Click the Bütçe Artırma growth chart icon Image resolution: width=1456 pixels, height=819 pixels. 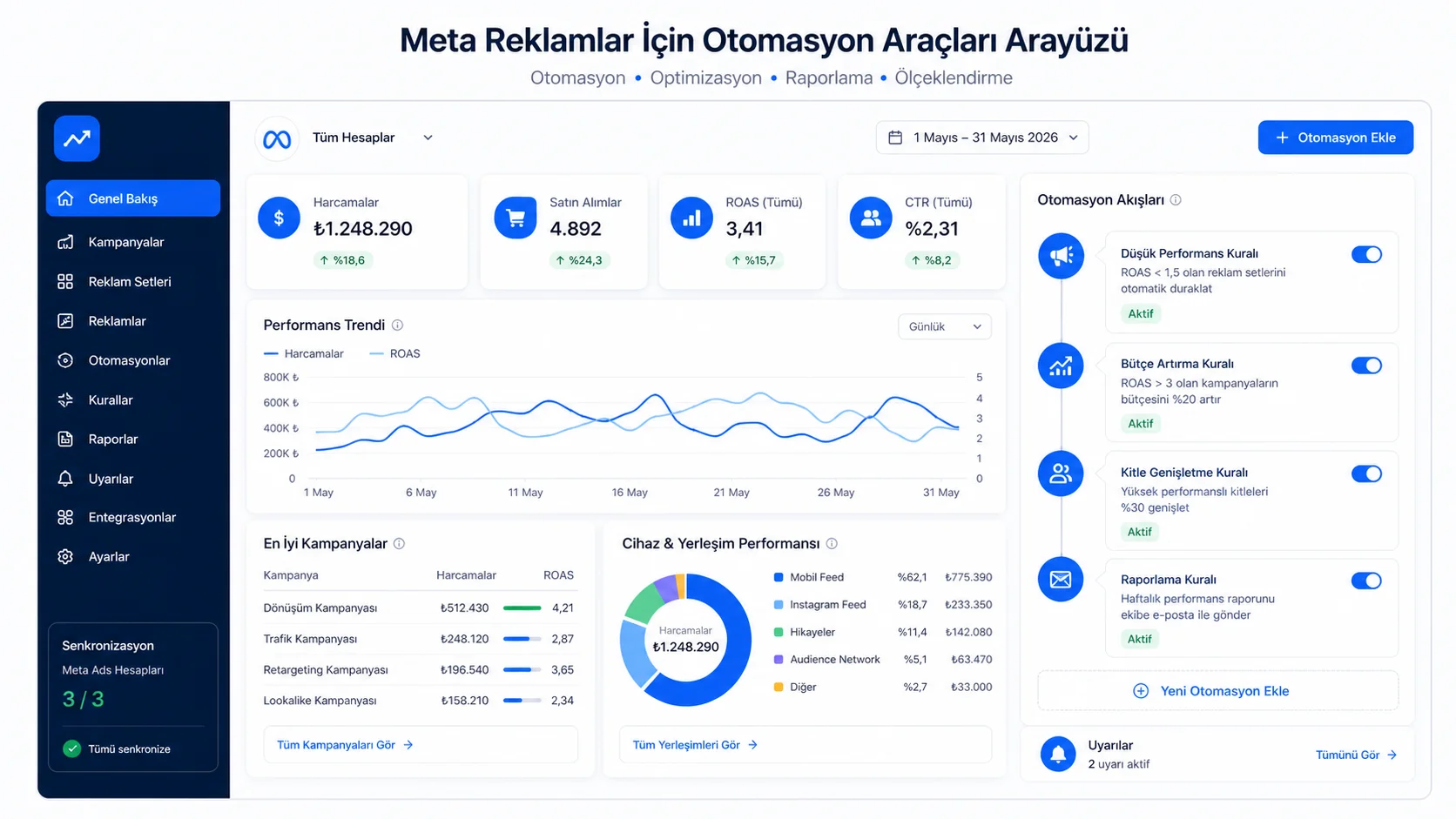tap(1061, 366)
